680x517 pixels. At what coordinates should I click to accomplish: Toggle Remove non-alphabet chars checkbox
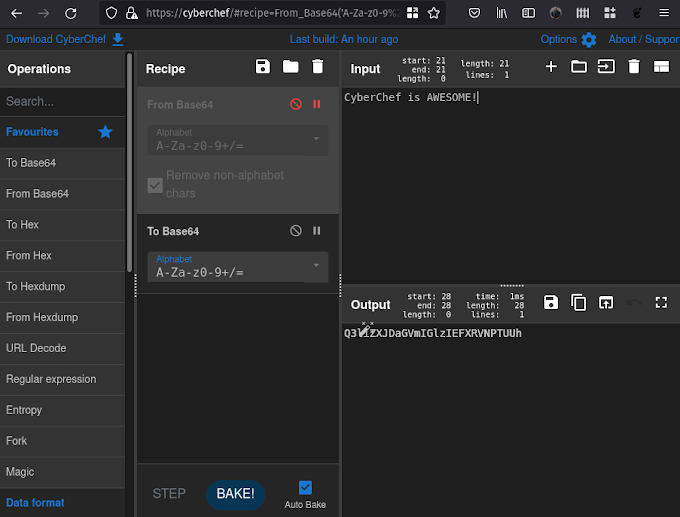155,185
